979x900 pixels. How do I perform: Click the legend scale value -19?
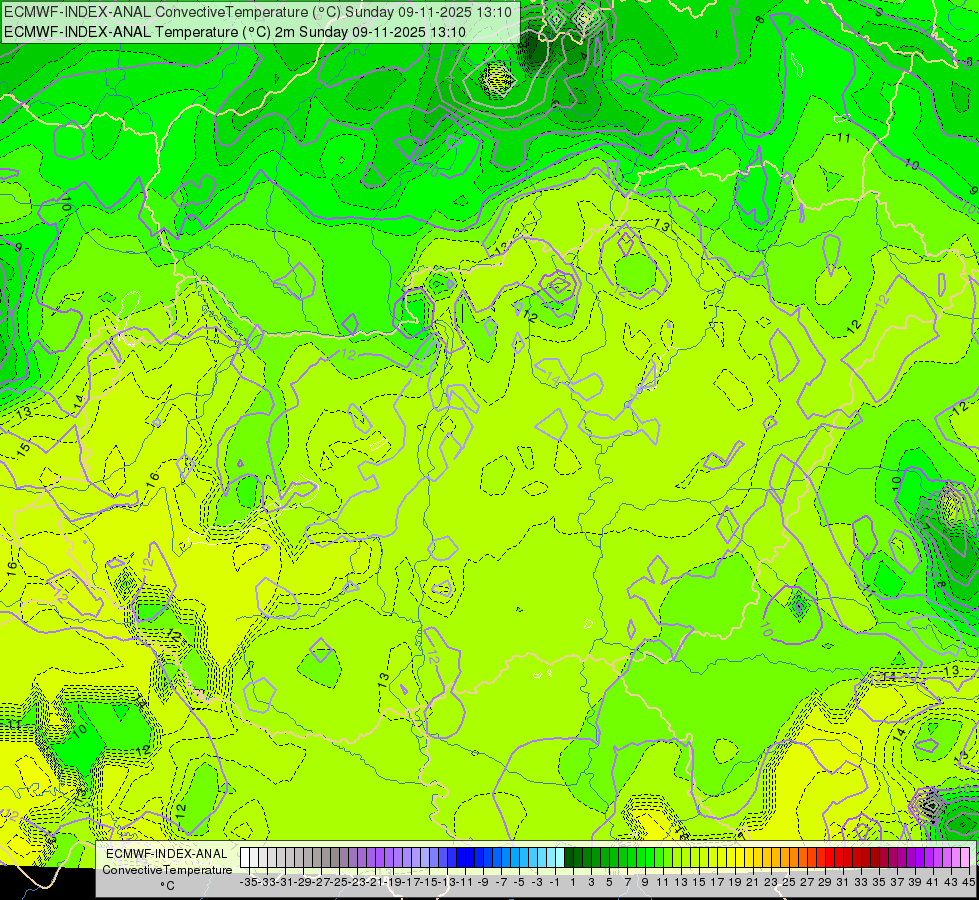click(x=393, y=882)
